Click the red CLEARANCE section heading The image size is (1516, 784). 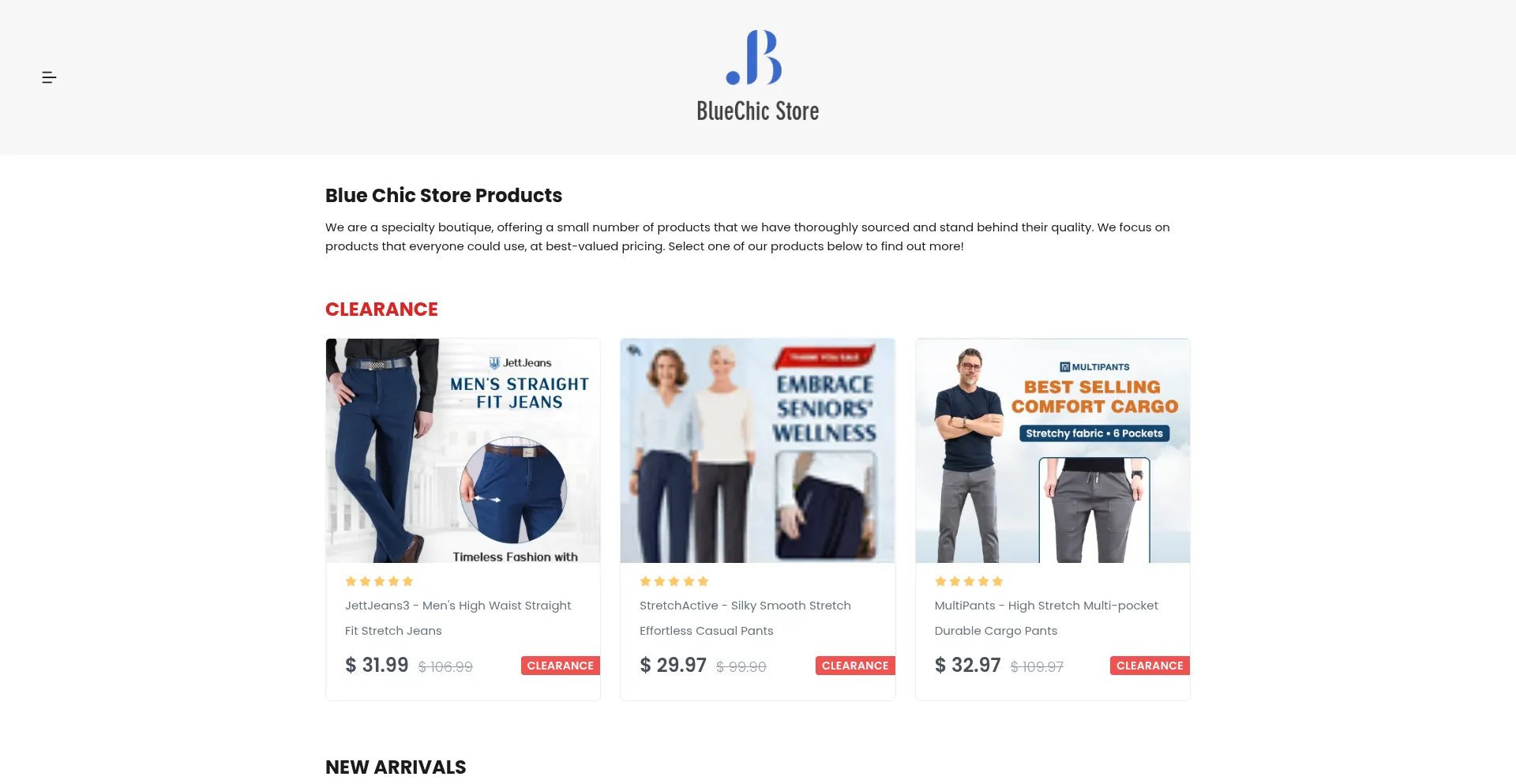[381, 309]
